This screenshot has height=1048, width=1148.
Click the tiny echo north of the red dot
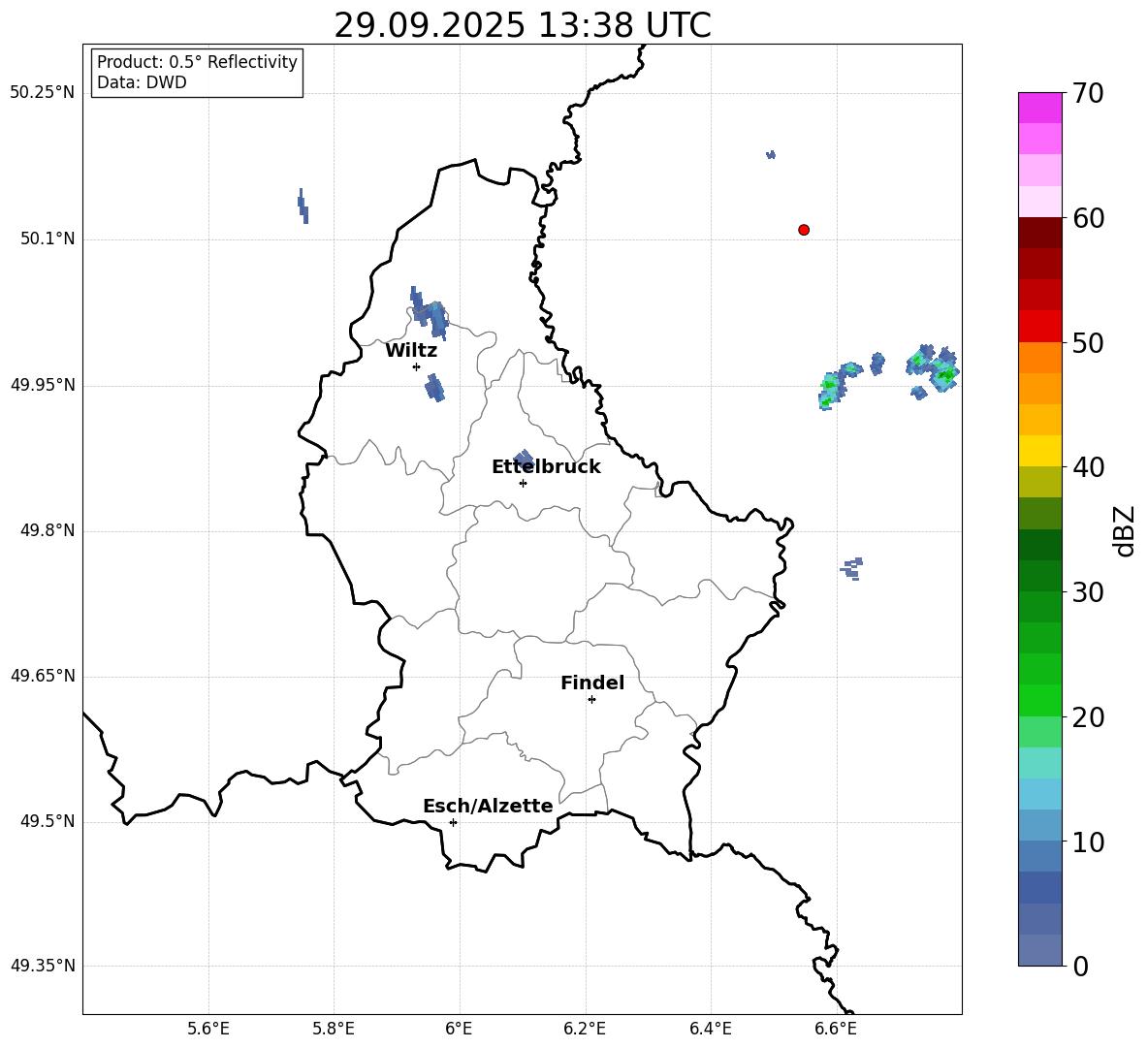[770, 154]
